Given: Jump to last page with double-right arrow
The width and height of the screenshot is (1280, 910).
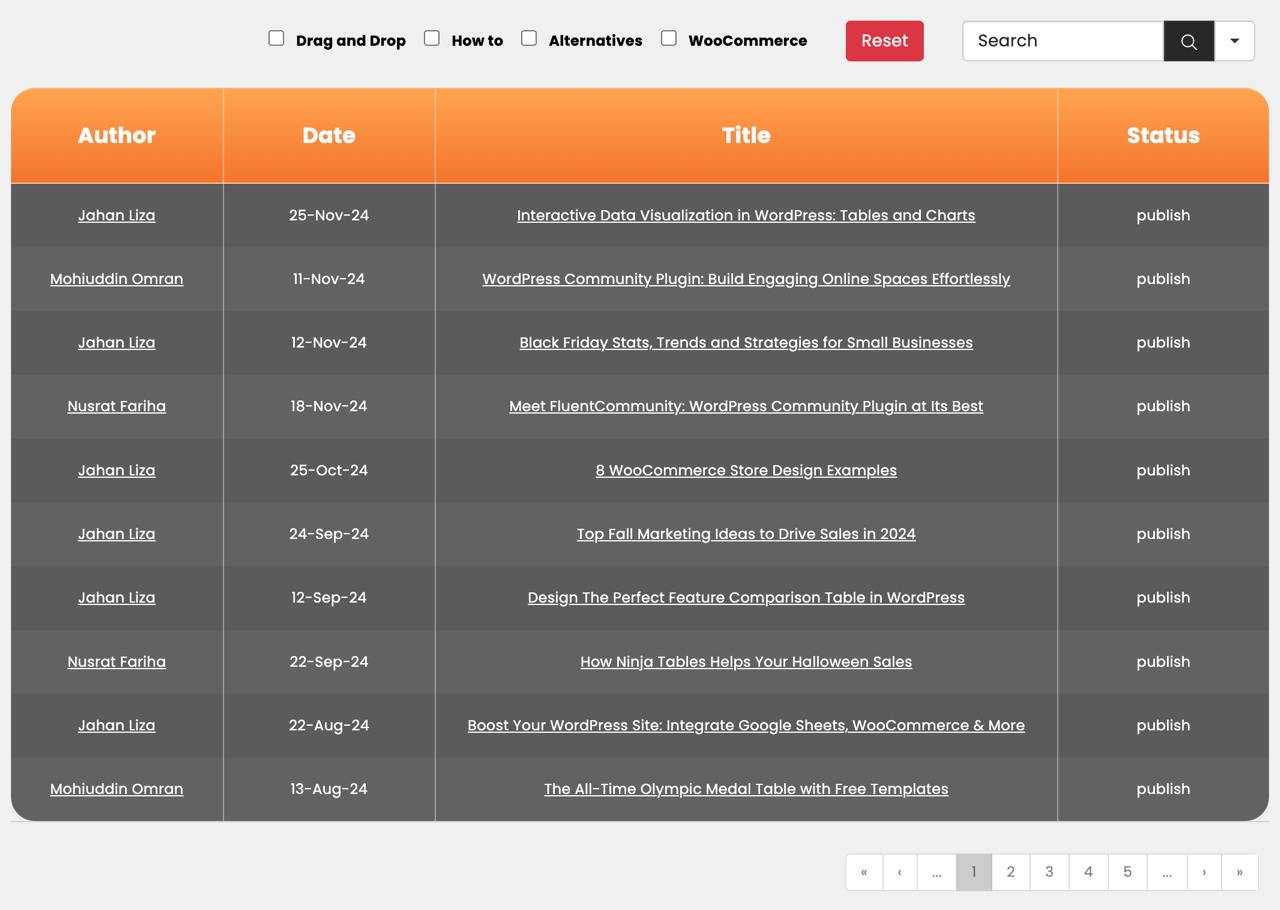Looking at the screenshot, I should 1240,872.
